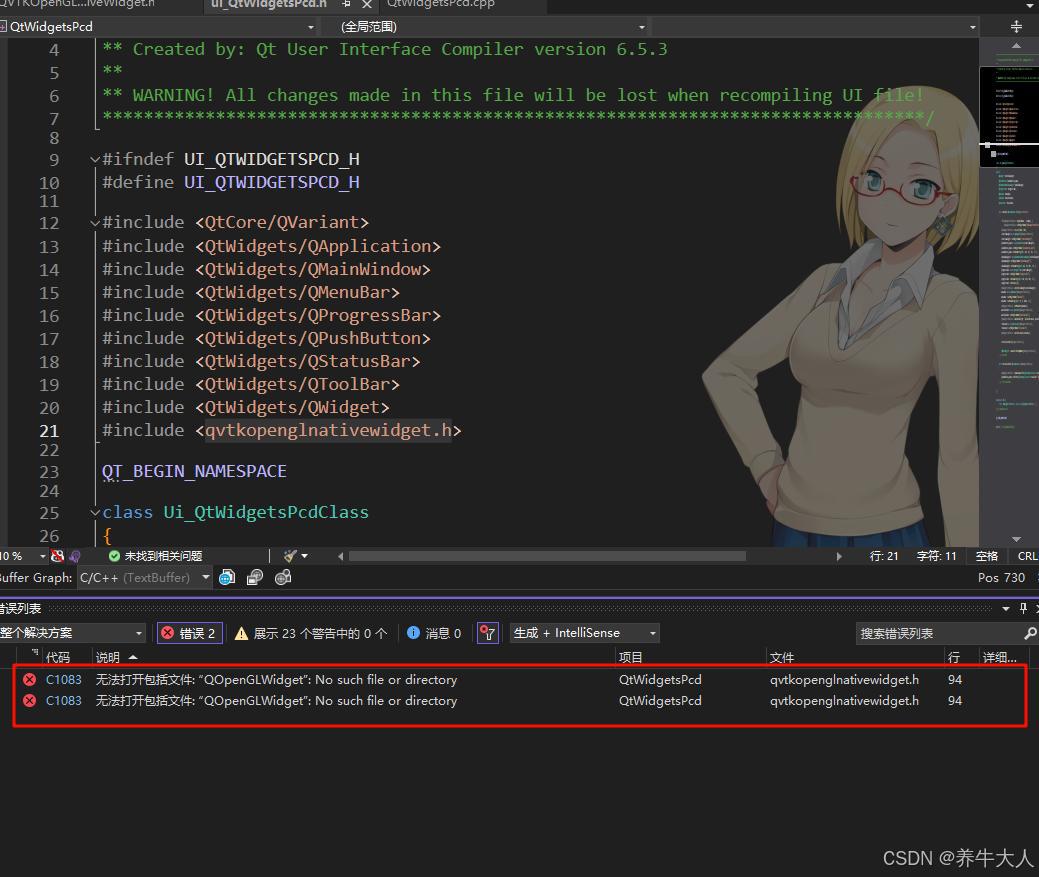Open the second C1083 error code link

coord(64,701)
